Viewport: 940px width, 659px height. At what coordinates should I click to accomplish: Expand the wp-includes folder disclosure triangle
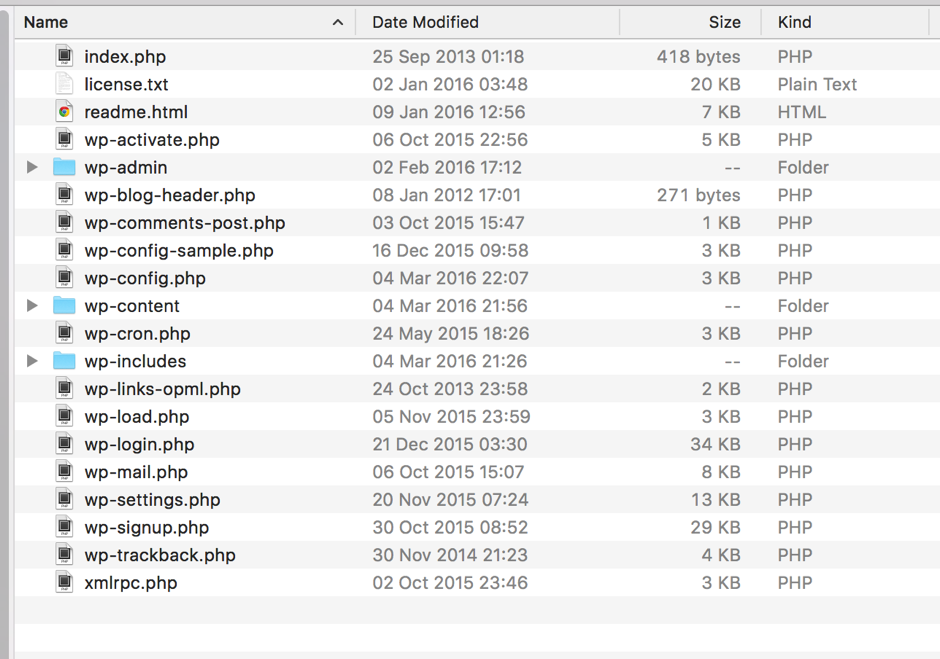32,361
